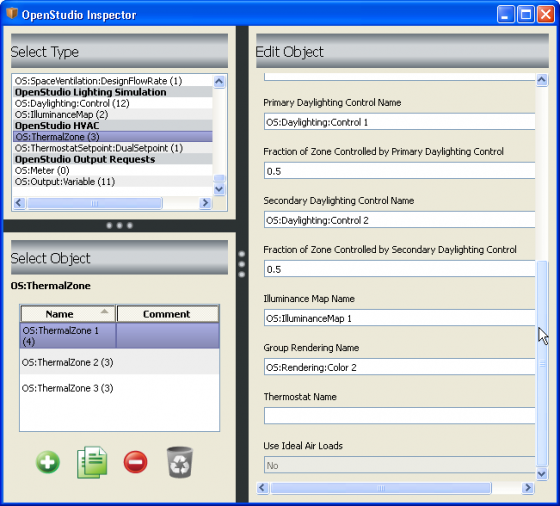Viewport: 560px width, 506px height.
Task: Click the horizontal splitter handle dots
Action: [x=119, y=225]
